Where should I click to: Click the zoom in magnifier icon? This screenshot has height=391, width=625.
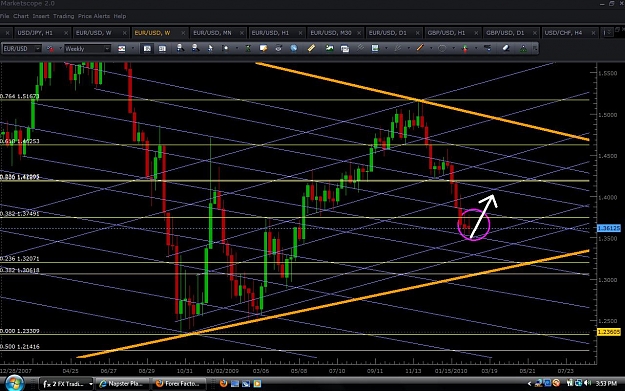(x=180, y=48)
